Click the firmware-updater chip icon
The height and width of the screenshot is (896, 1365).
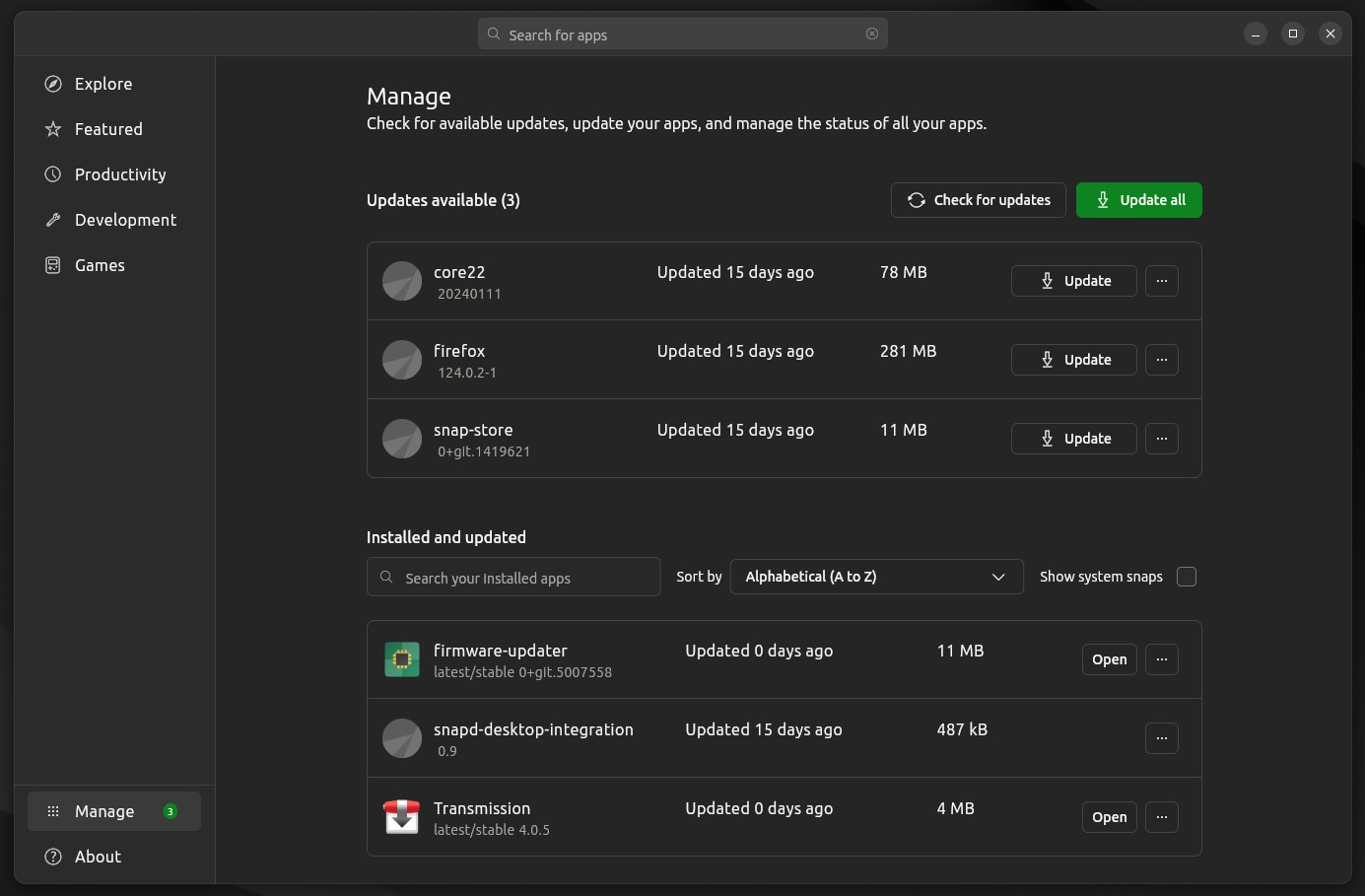[402, 659]
